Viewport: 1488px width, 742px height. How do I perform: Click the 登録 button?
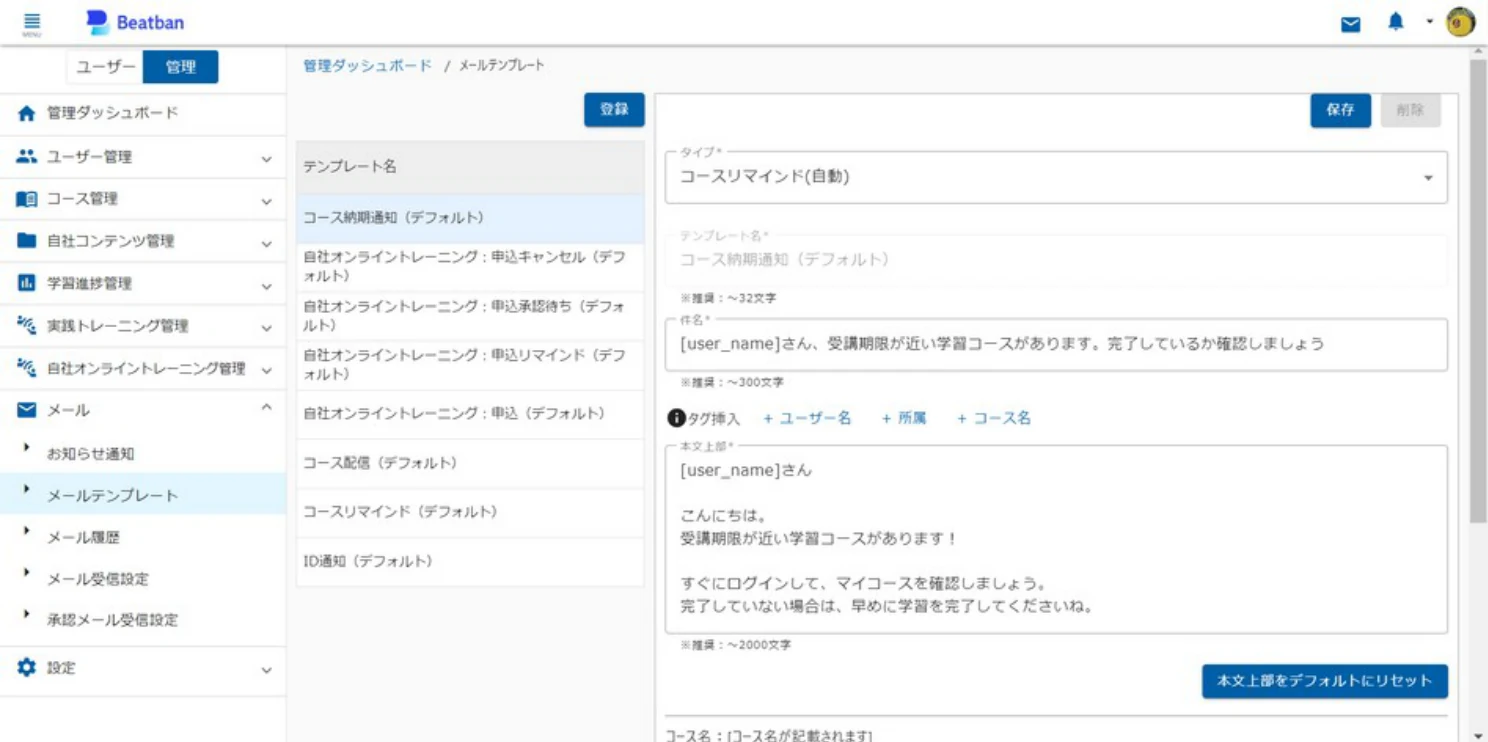point(614,110)
